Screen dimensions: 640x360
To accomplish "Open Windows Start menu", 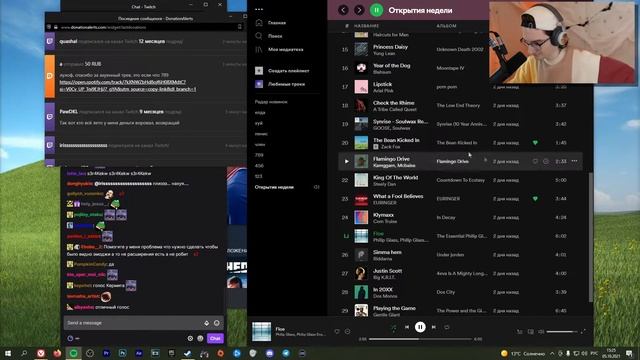I will pos(8,353).
